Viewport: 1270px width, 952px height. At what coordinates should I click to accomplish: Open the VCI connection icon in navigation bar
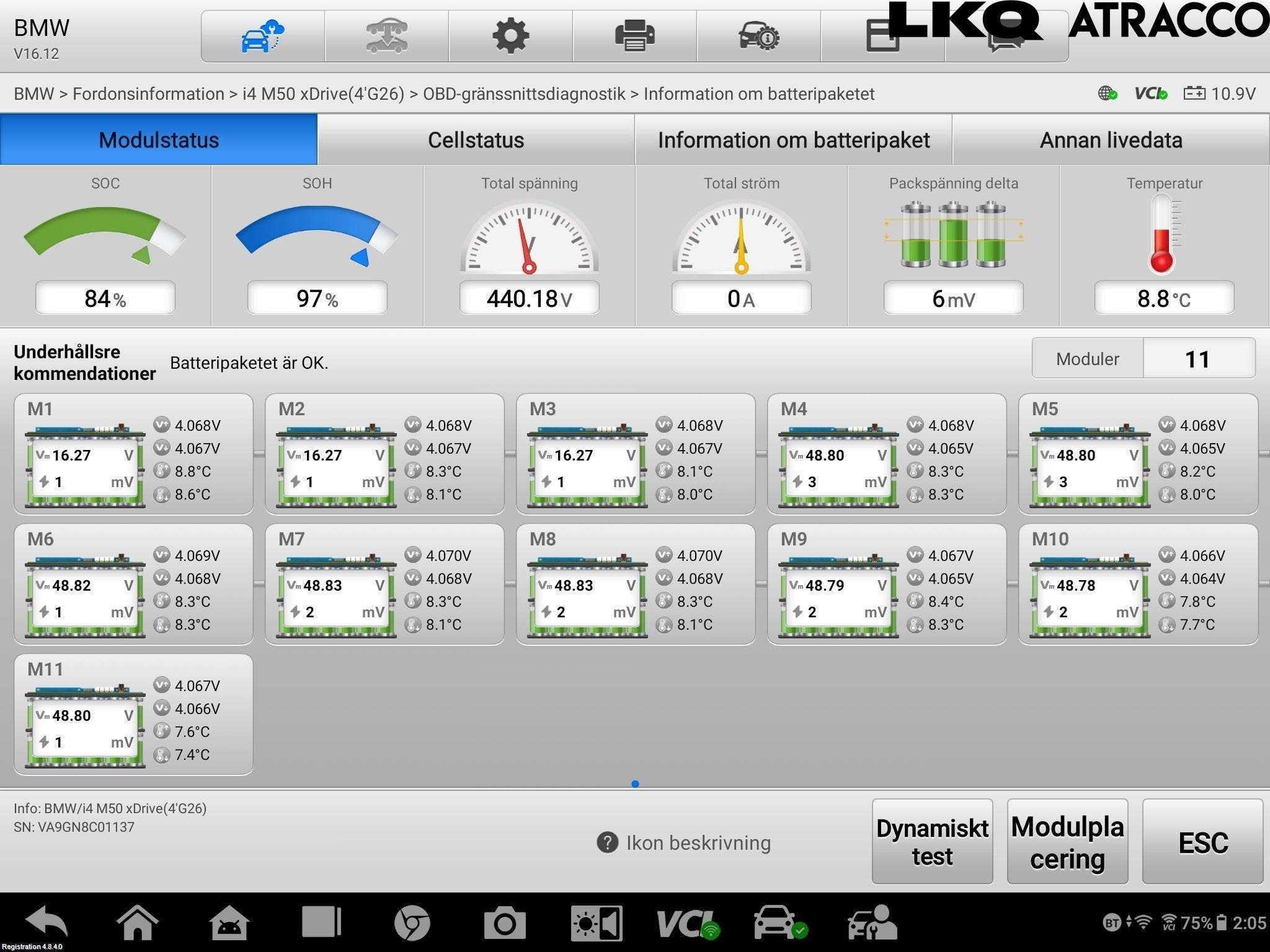tap(688, 923)
